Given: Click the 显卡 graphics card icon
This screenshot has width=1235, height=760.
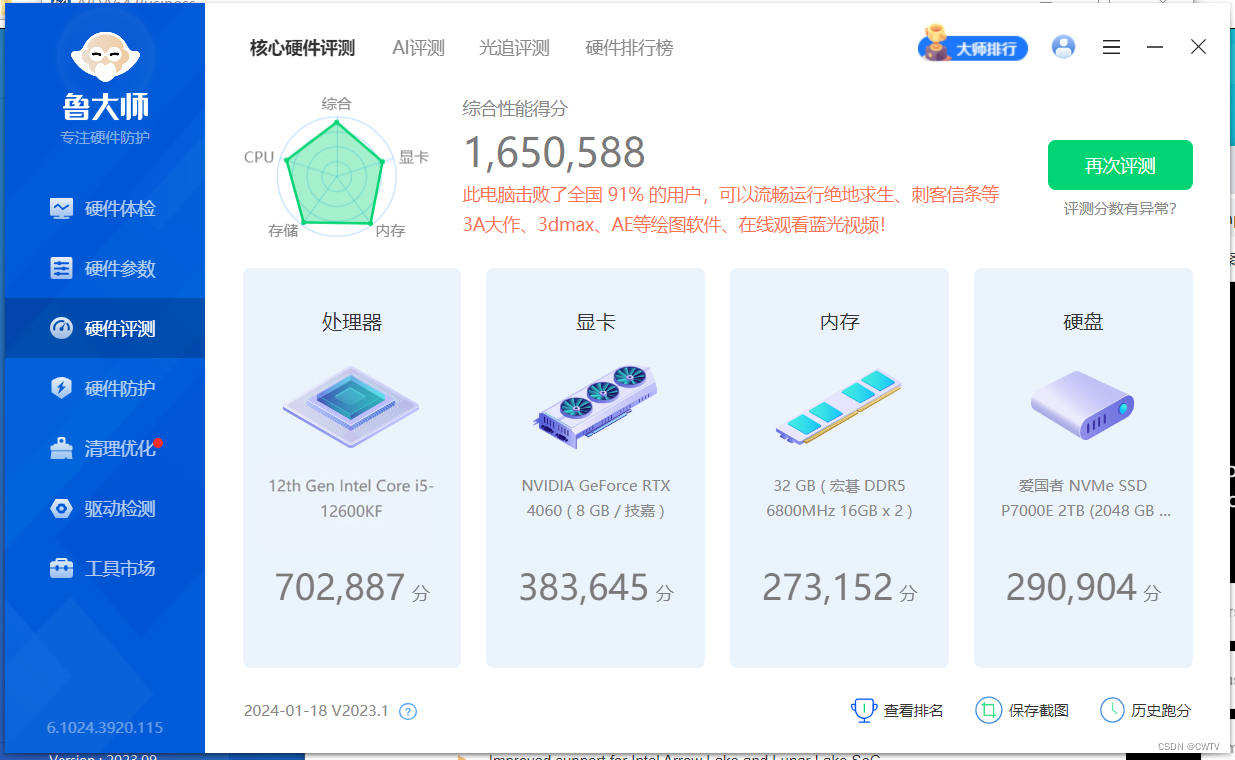Looking at the screenshot, I should pyautogui.click(x=595, y=405).
